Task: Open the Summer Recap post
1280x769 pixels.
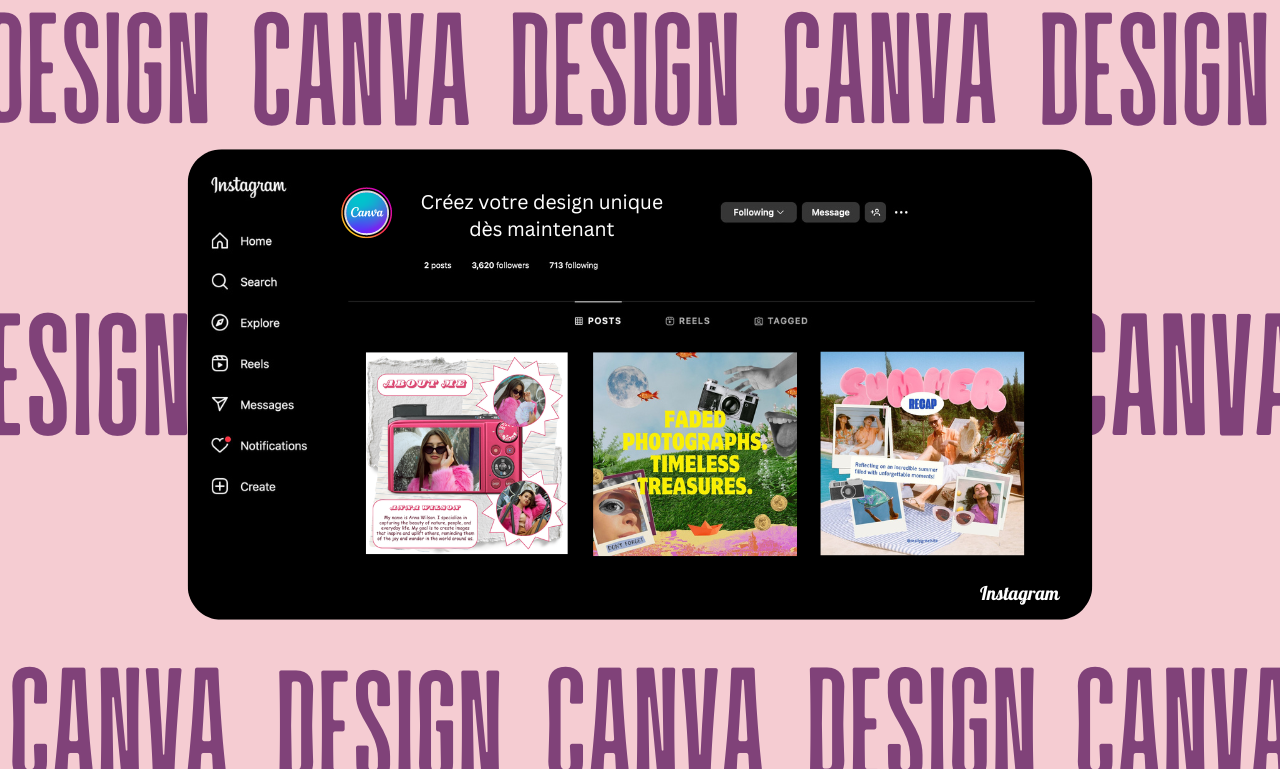Action: (x=922, y=453)
